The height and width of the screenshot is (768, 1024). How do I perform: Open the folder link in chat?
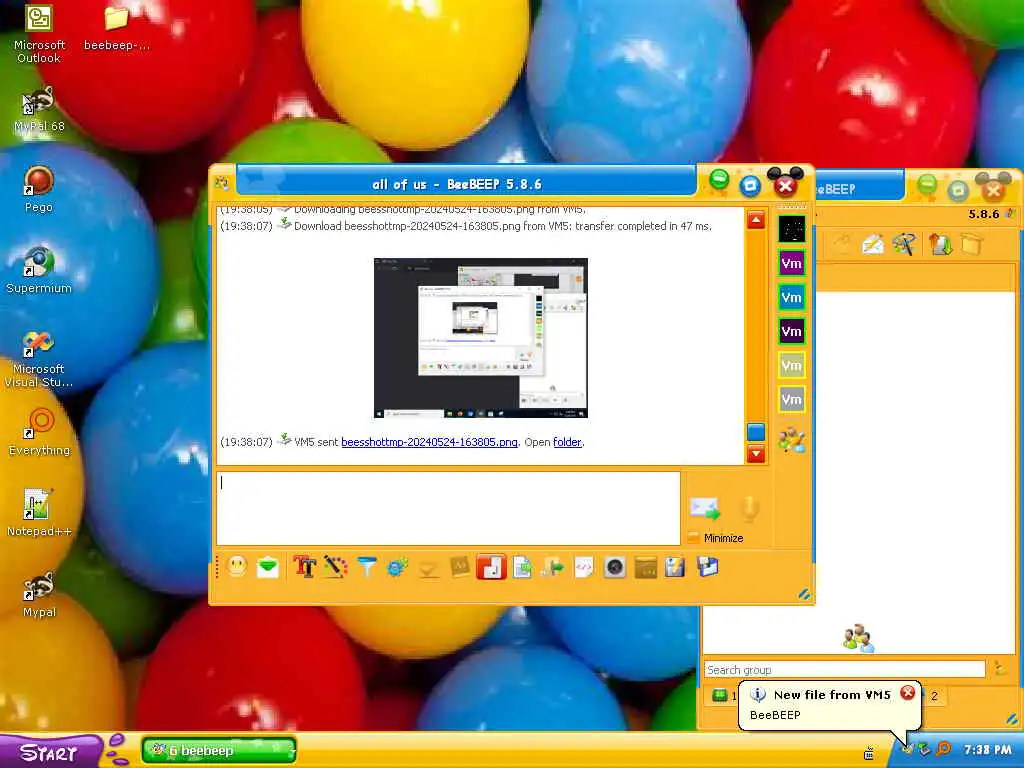tap(567, 442)
